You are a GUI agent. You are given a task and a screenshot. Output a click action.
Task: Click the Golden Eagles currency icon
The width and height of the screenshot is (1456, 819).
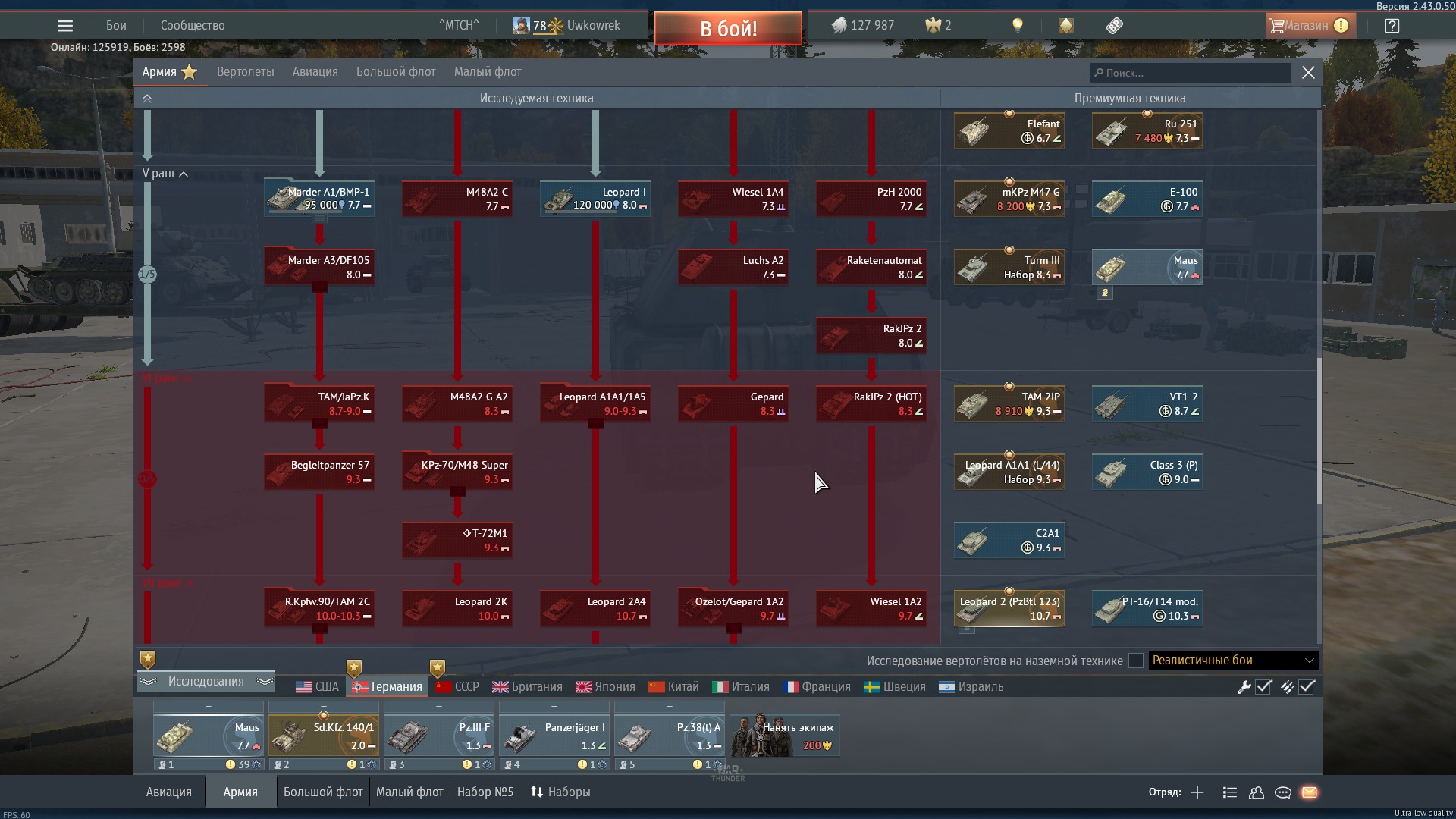tap(933, 26)
